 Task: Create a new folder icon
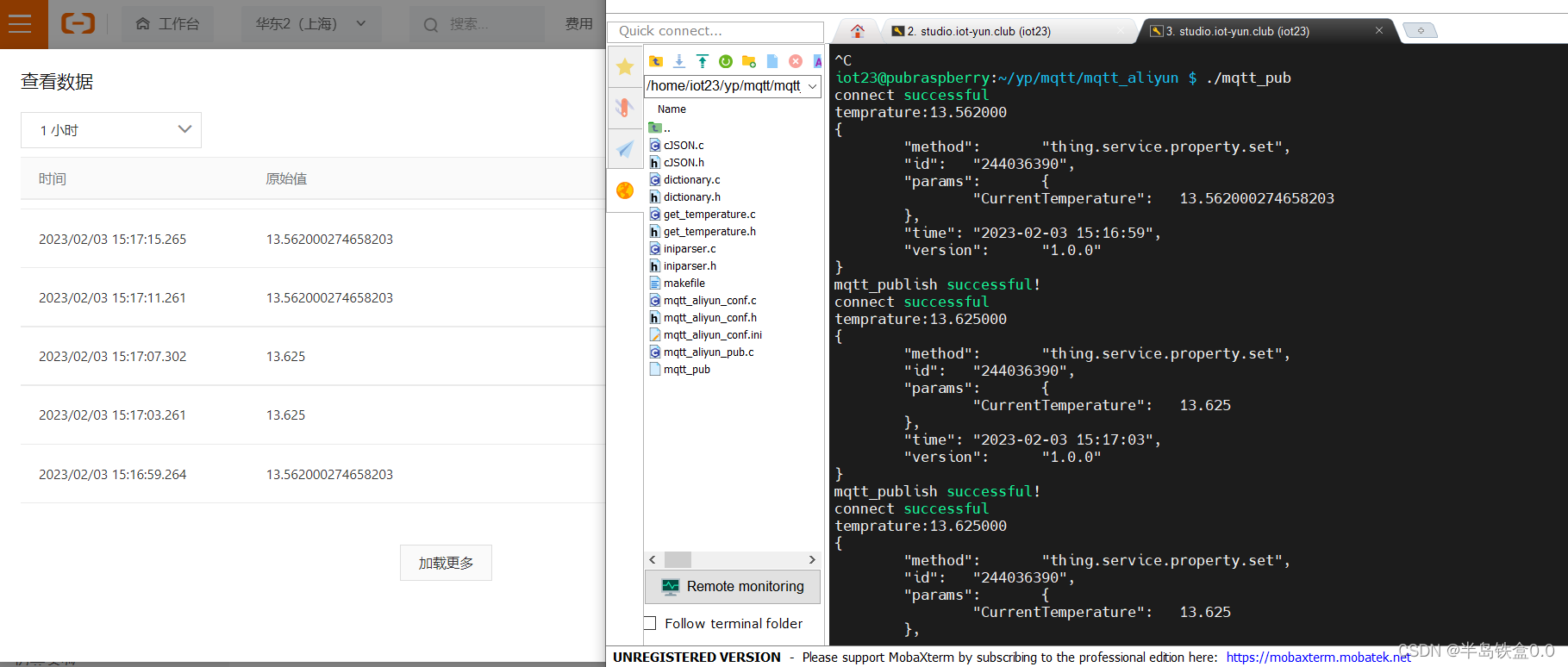[x=749, y=61]
